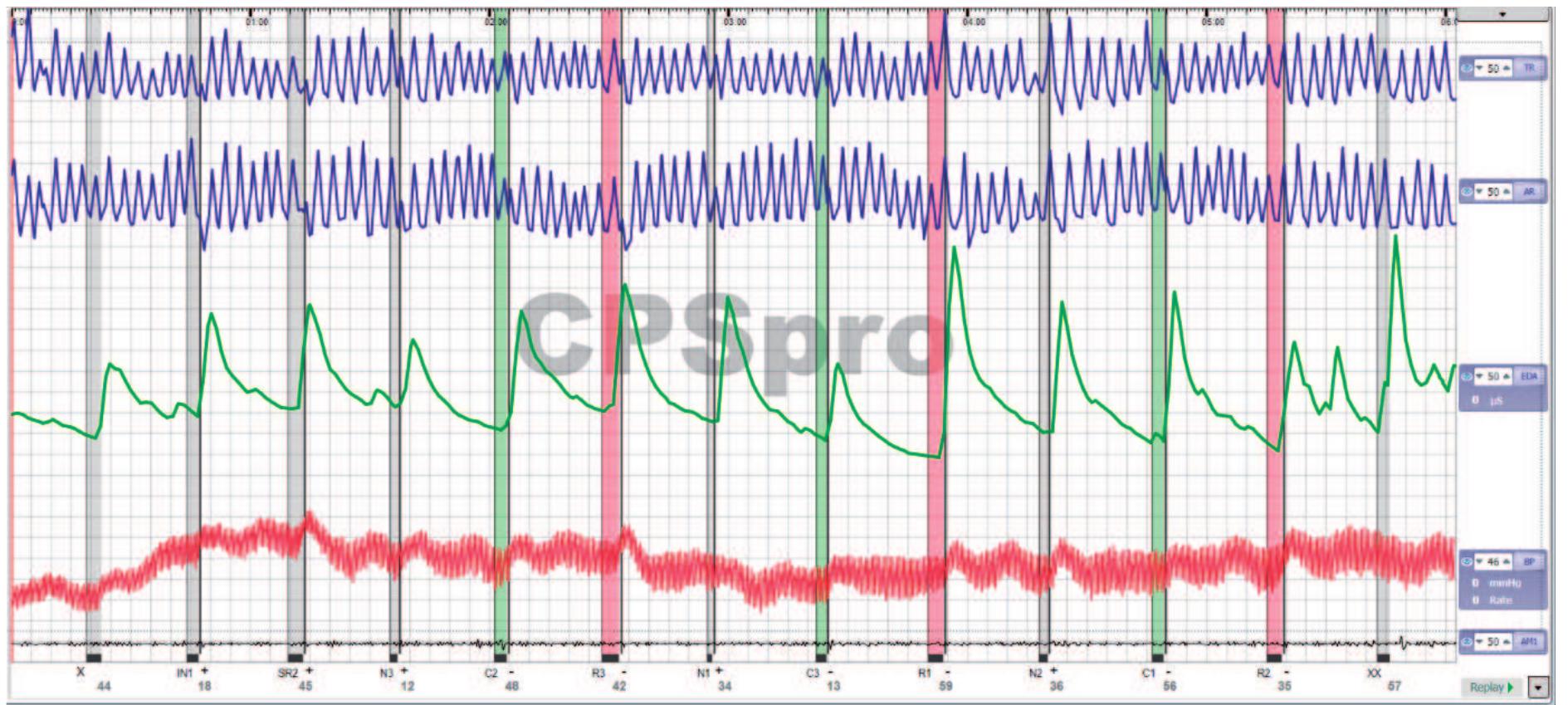Decrease the AM1 channel gain with down arrow
1568x705 pixels.
pos(1480,642)
